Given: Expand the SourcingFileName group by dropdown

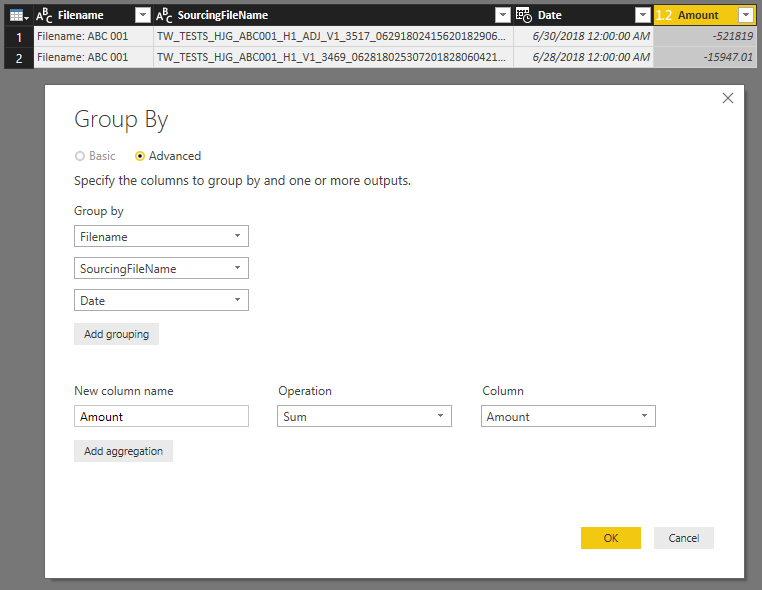Looking at the screenshot, I should (x=161, y=268).
